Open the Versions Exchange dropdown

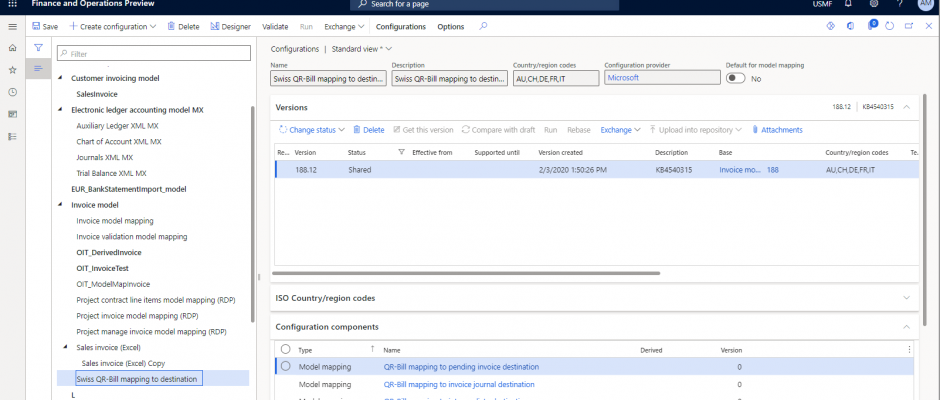click(621, 130)
